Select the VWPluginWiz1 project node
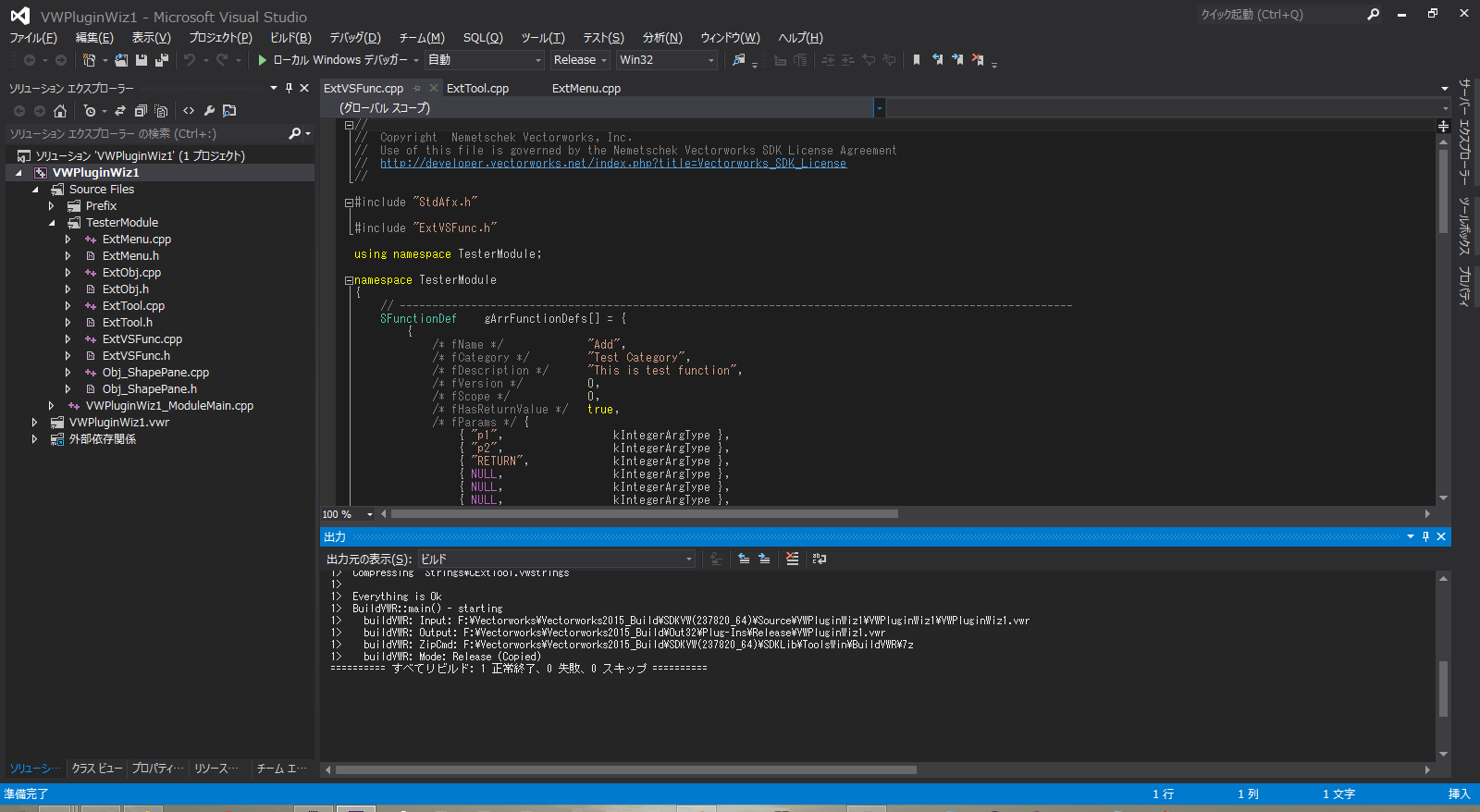 (96, 173)
